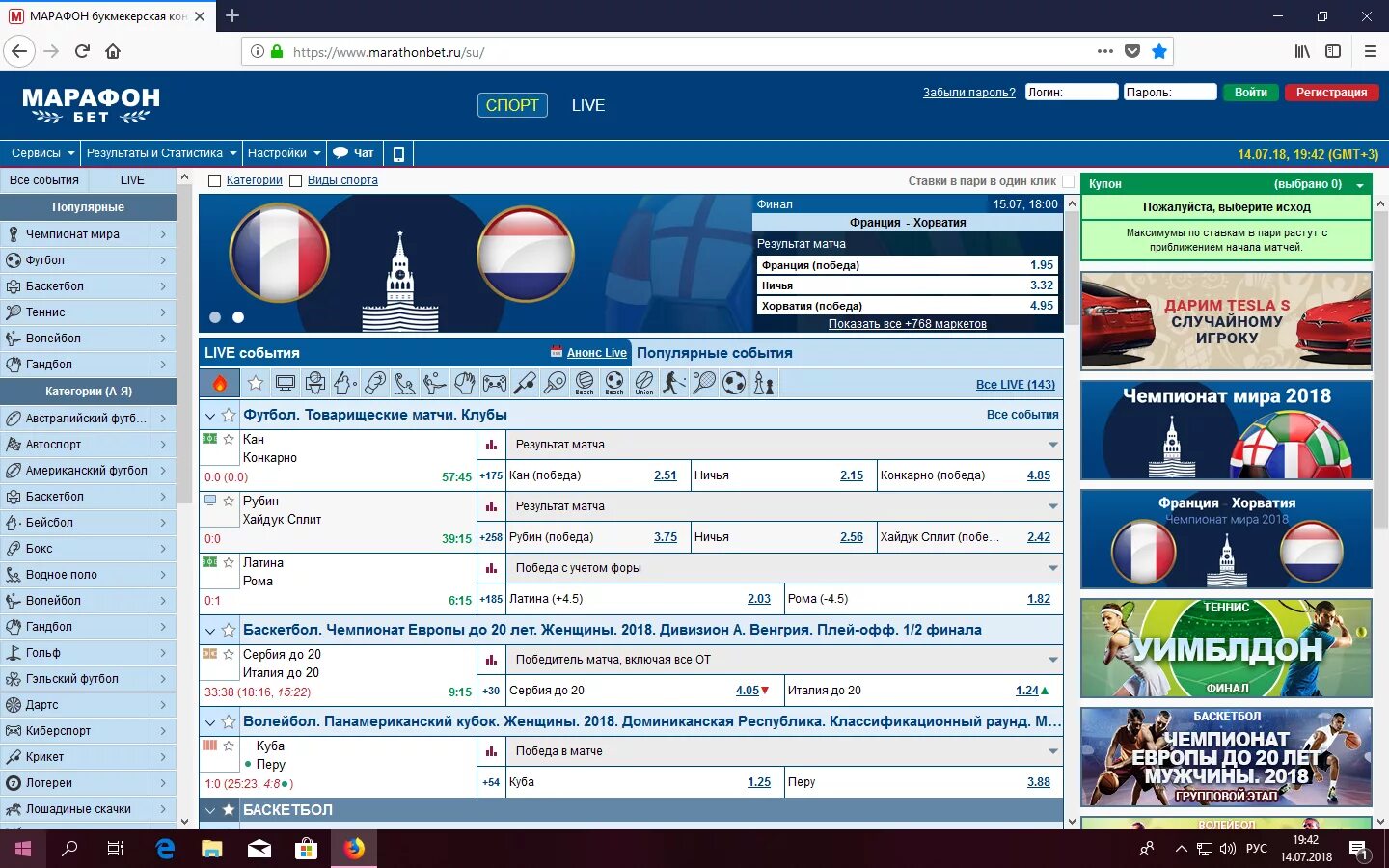The width and height of the screenshot is (1389, 868).
Task: Filter live events by table tennis icon
Action: point(555,383)
